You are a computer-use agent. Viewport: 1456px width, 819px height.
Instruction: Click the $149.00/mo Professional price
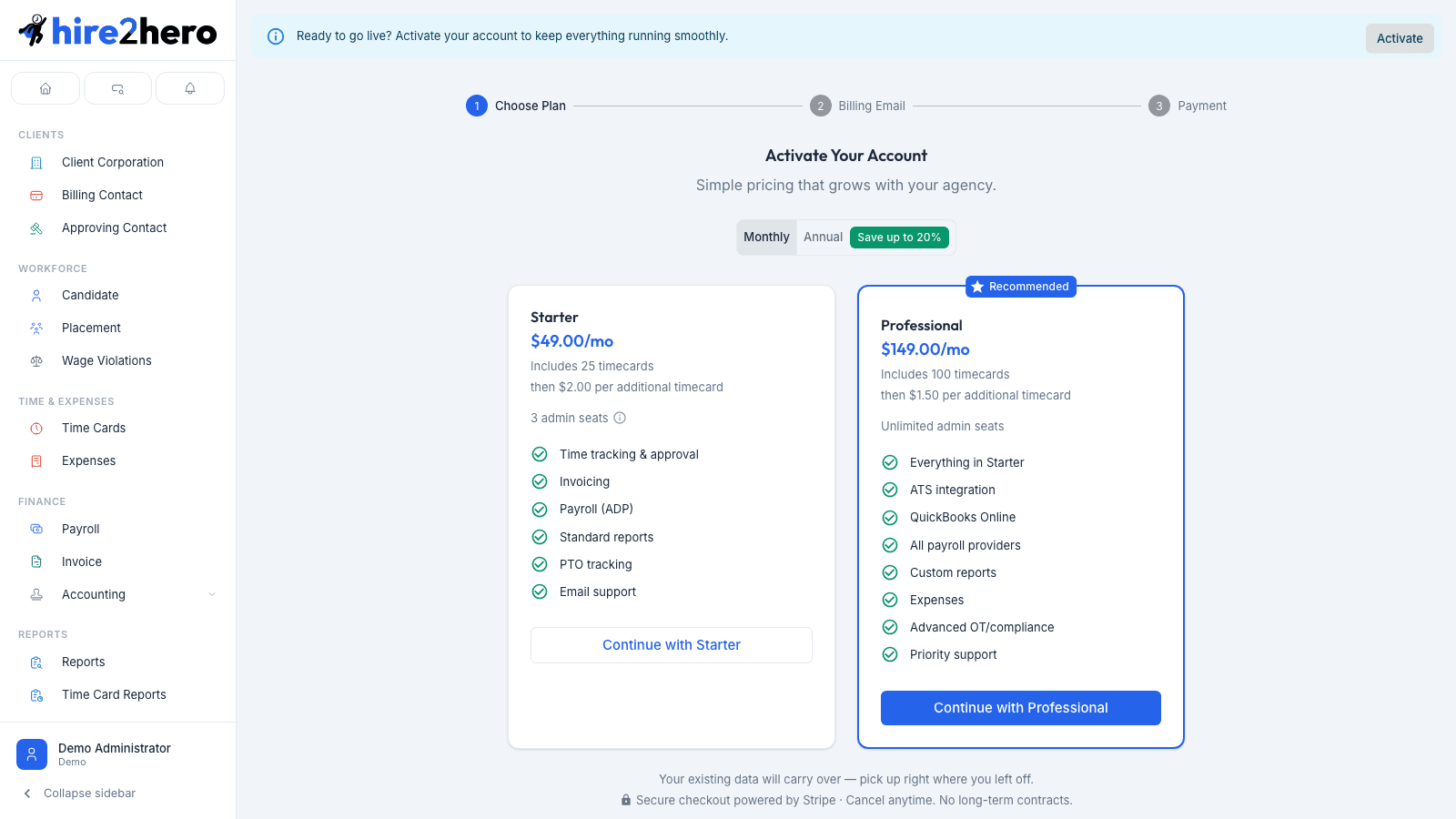[925, 349]
